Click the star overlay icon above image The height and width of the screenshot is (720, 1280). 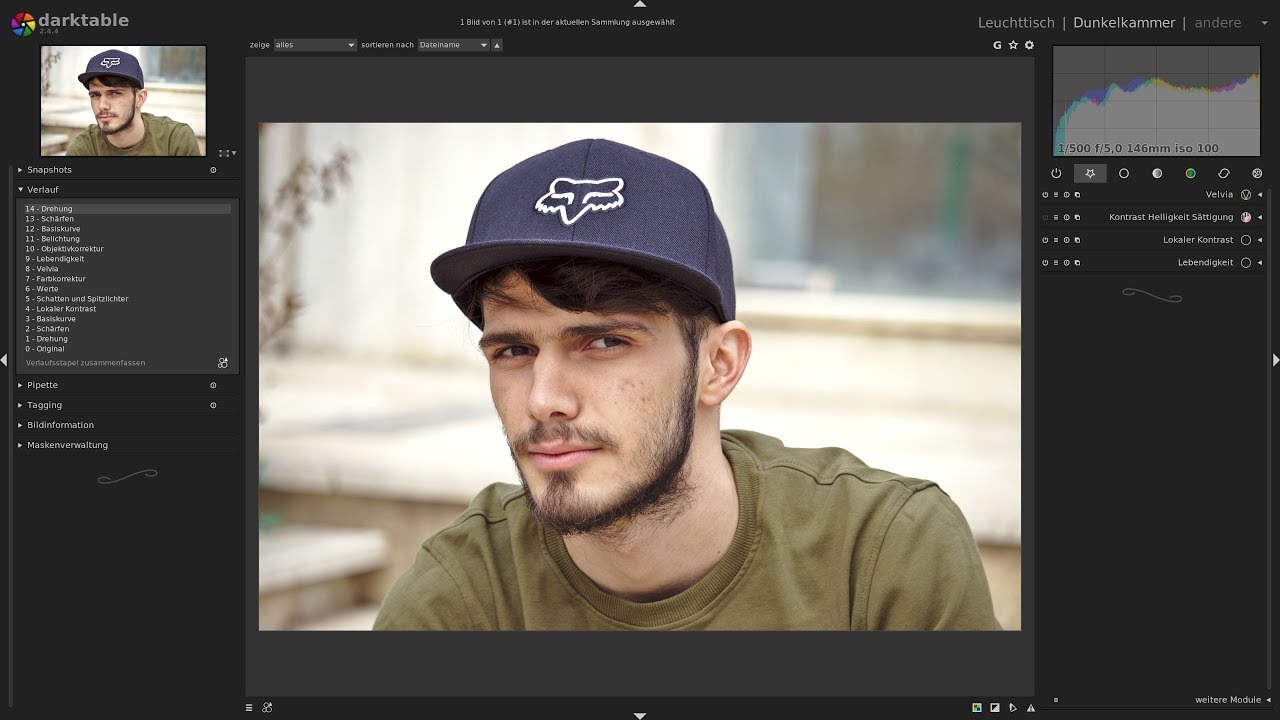pyautogui.click(x=1013, y=45)
